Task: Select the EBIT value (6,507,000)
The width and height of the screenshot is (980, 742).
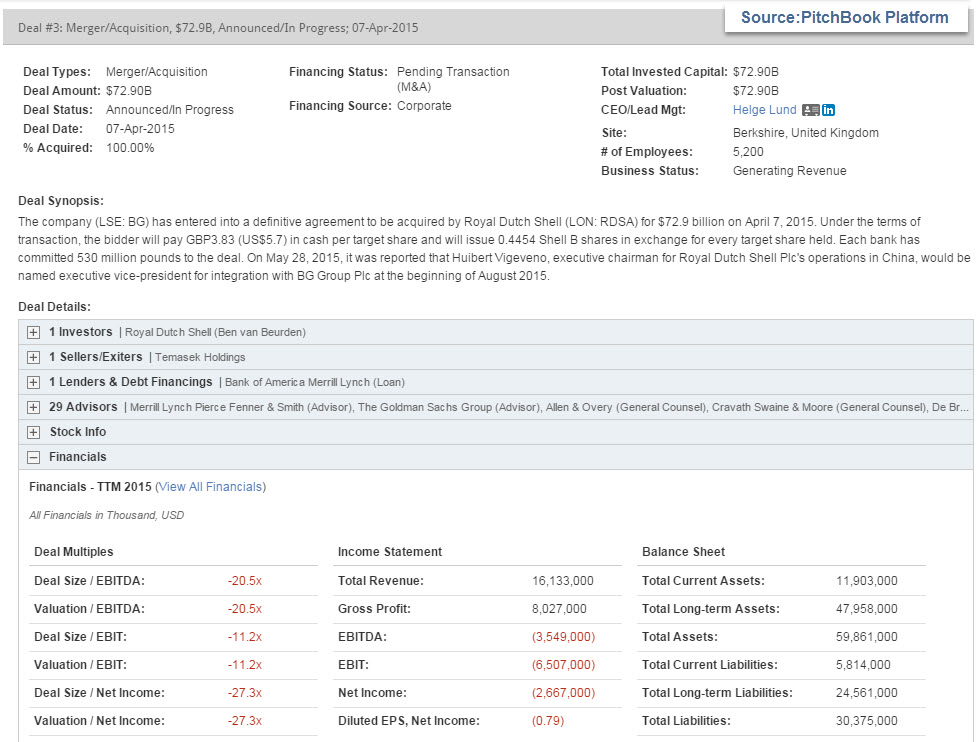Action: [563, 665]
